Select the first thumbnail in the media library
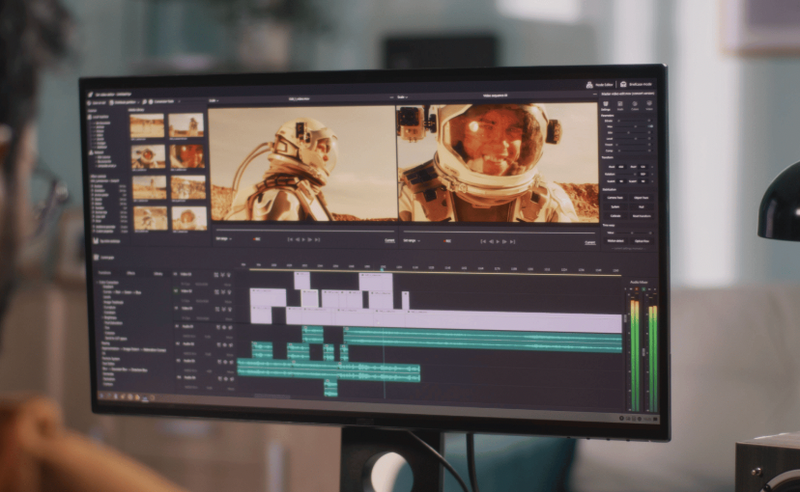This screenshot has height=492, width=800. point(147,126)
